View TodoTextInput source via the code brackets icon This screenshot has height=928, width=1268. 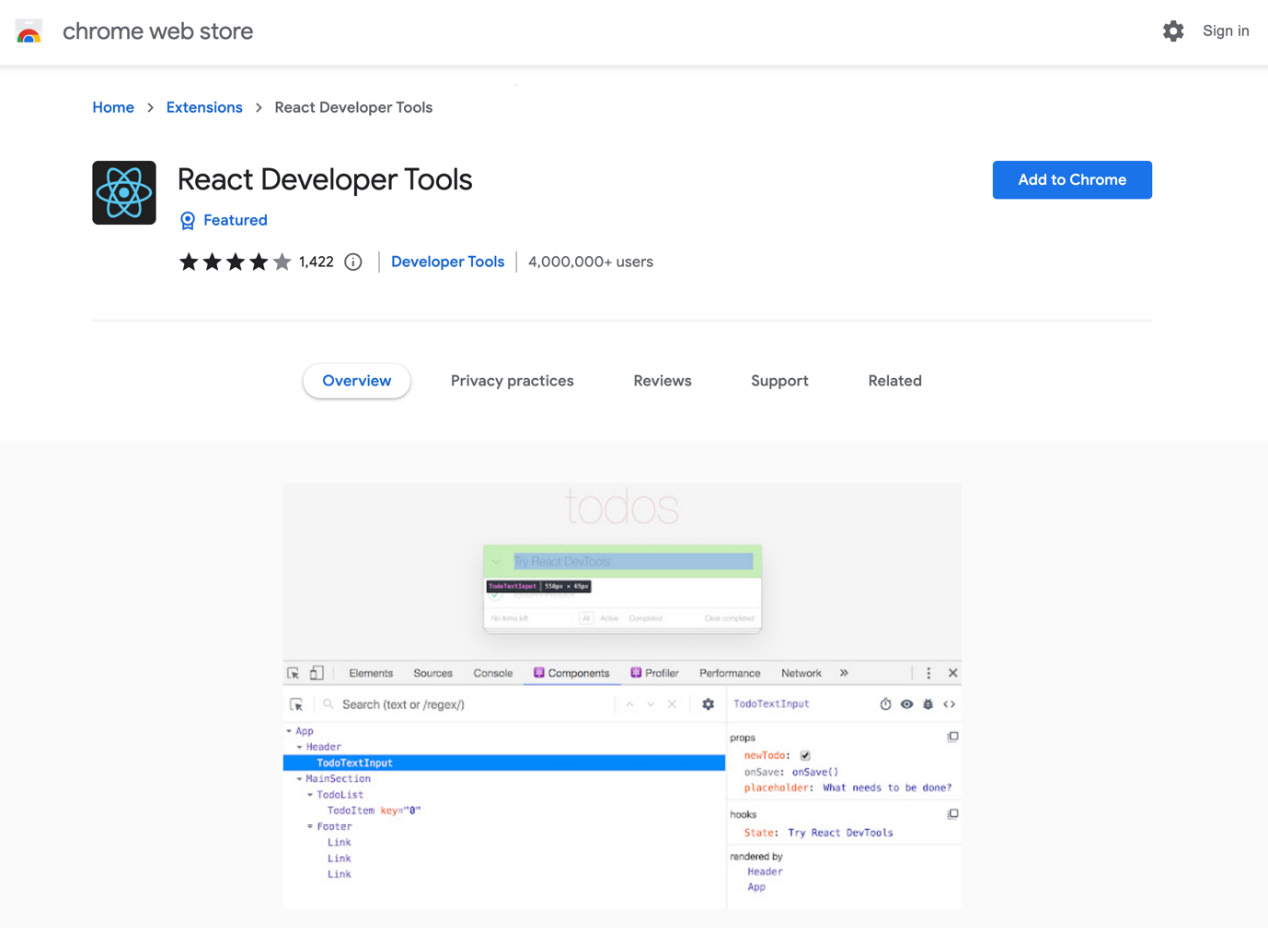949,704
